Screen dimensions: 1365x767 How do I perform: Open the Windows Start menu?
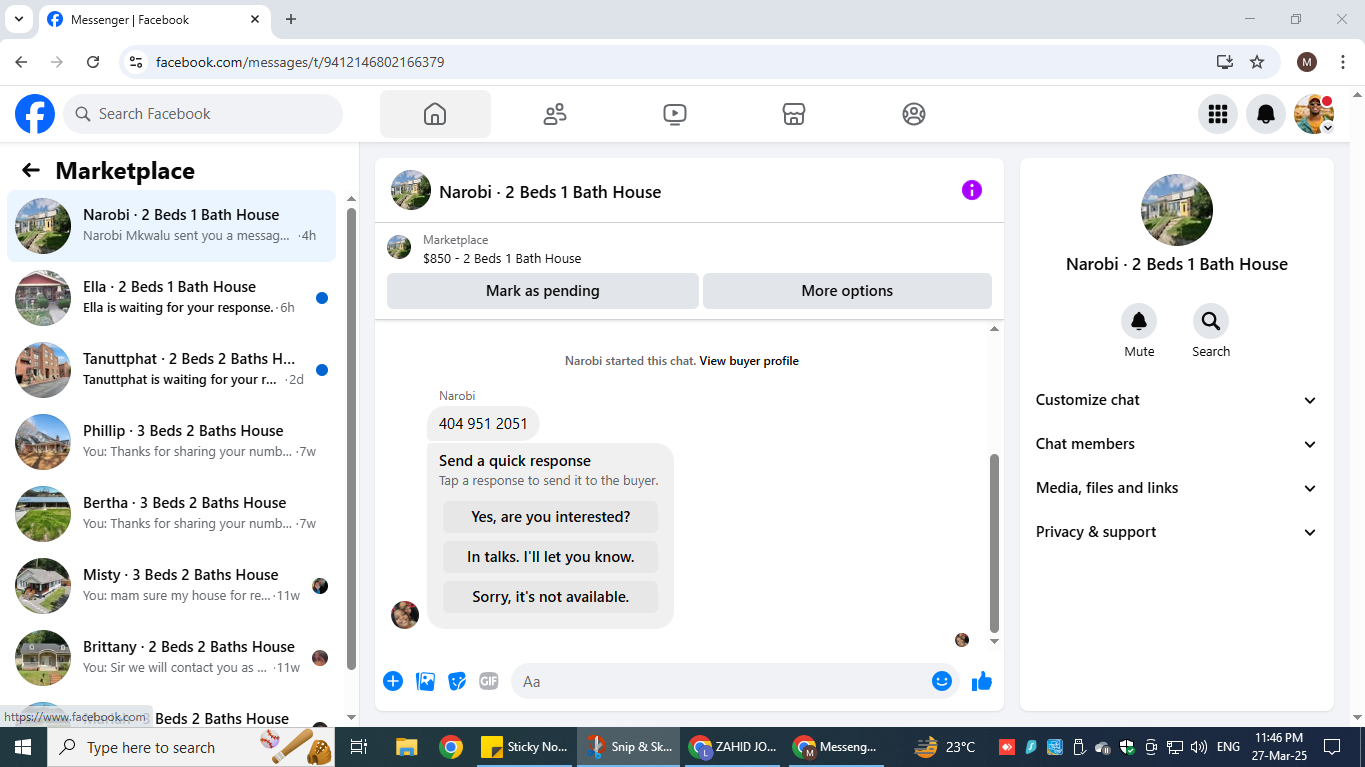22,747
